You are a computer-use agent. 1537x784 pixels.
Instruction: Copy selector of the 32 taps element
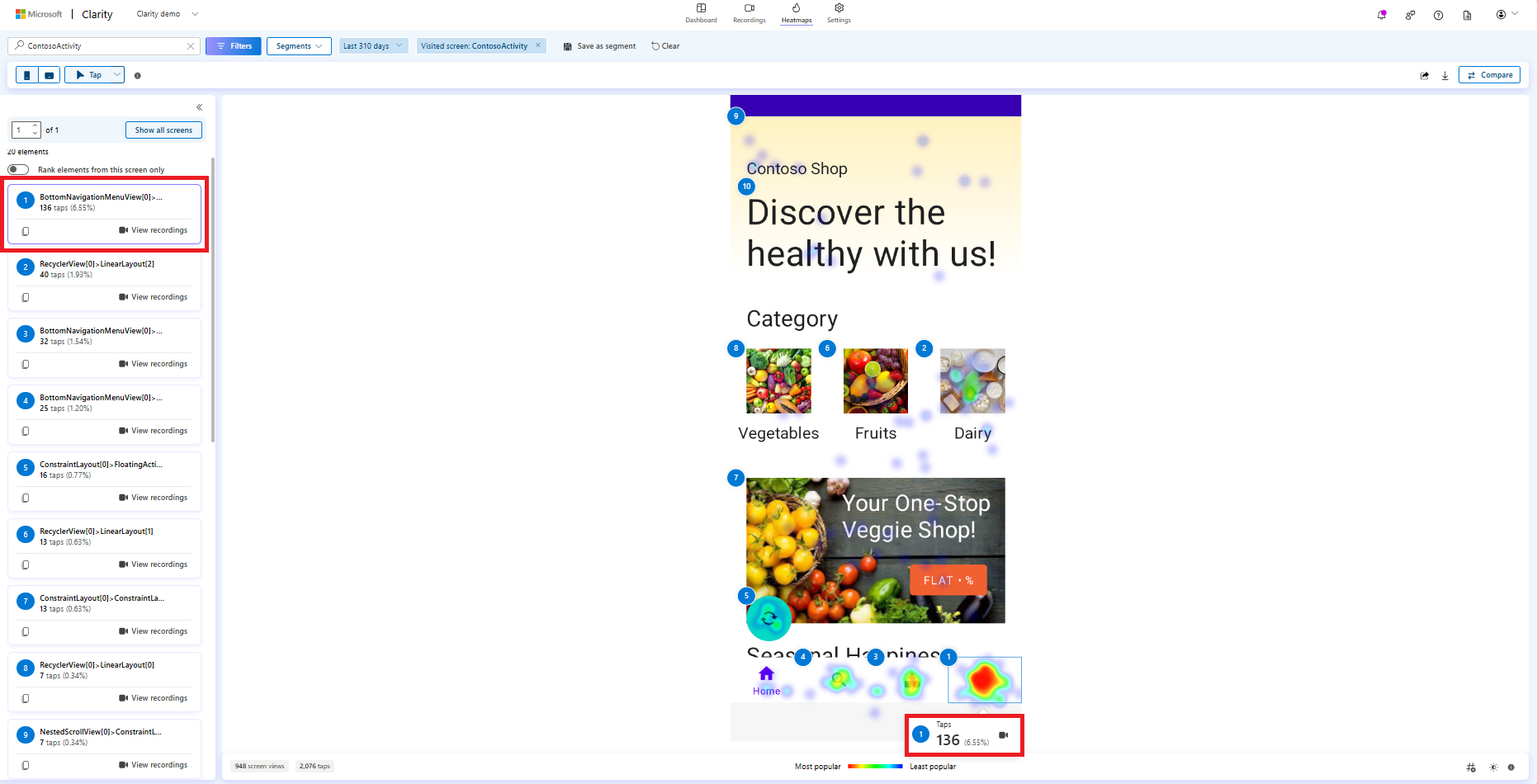tap(26, 365)
